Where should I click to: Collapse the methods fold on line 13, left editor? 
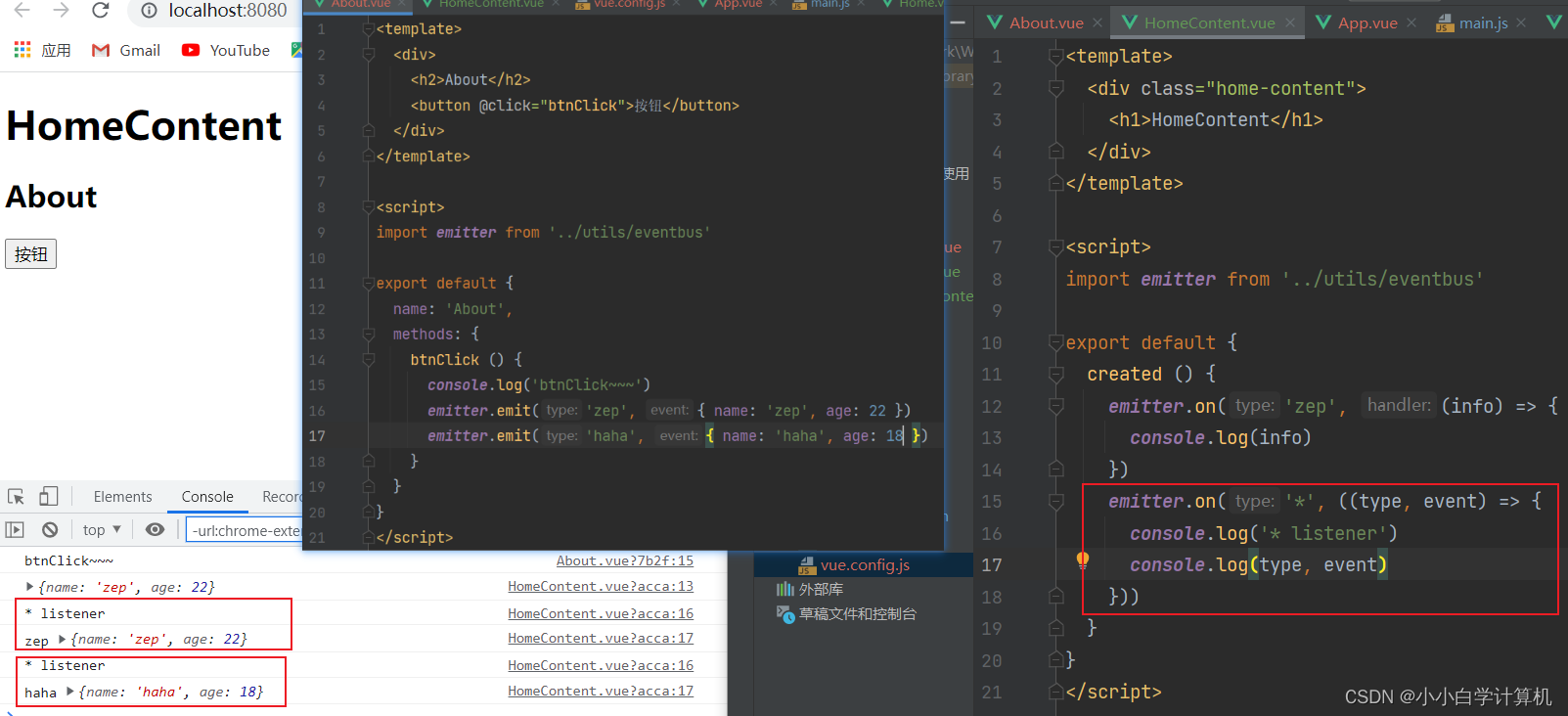(x=369, y=335)
